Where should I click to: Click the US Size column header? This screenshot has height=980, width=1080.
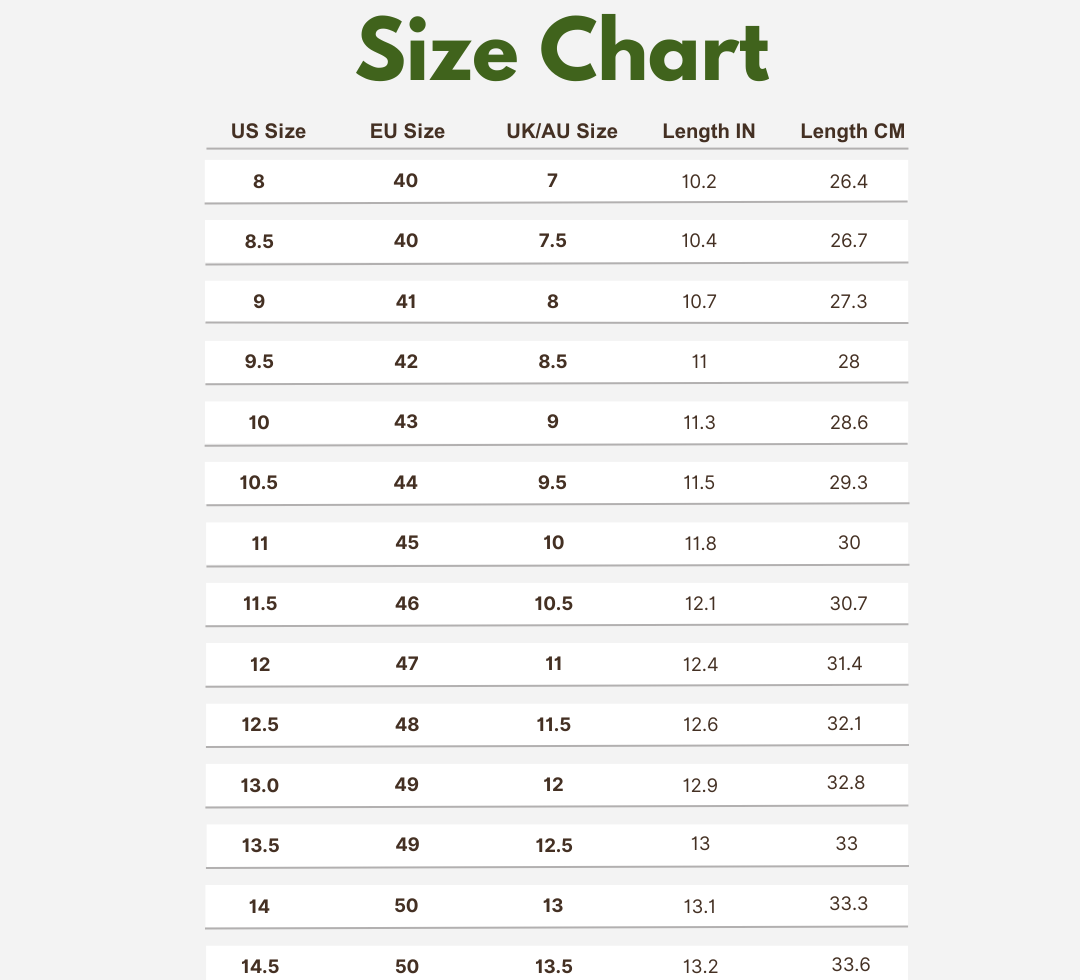coord(268,131)
